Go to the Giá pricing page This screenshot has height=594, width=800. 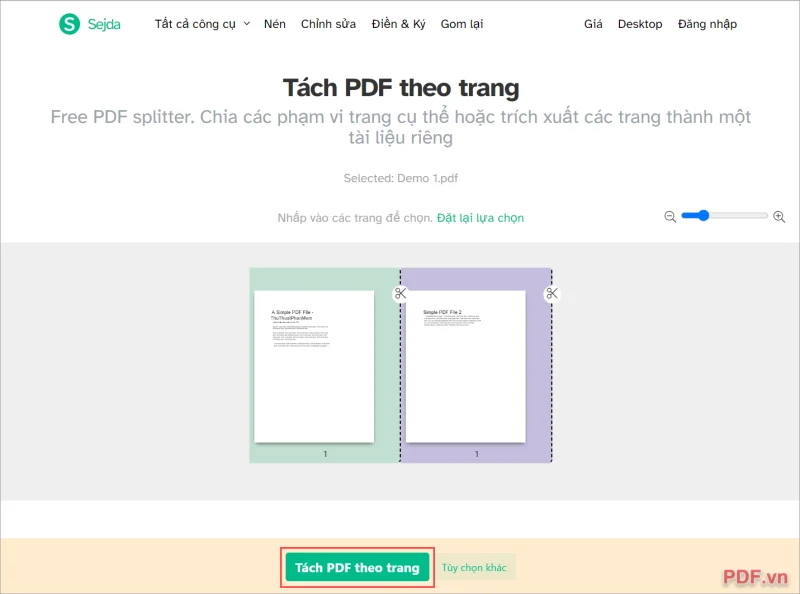[593, 24]
